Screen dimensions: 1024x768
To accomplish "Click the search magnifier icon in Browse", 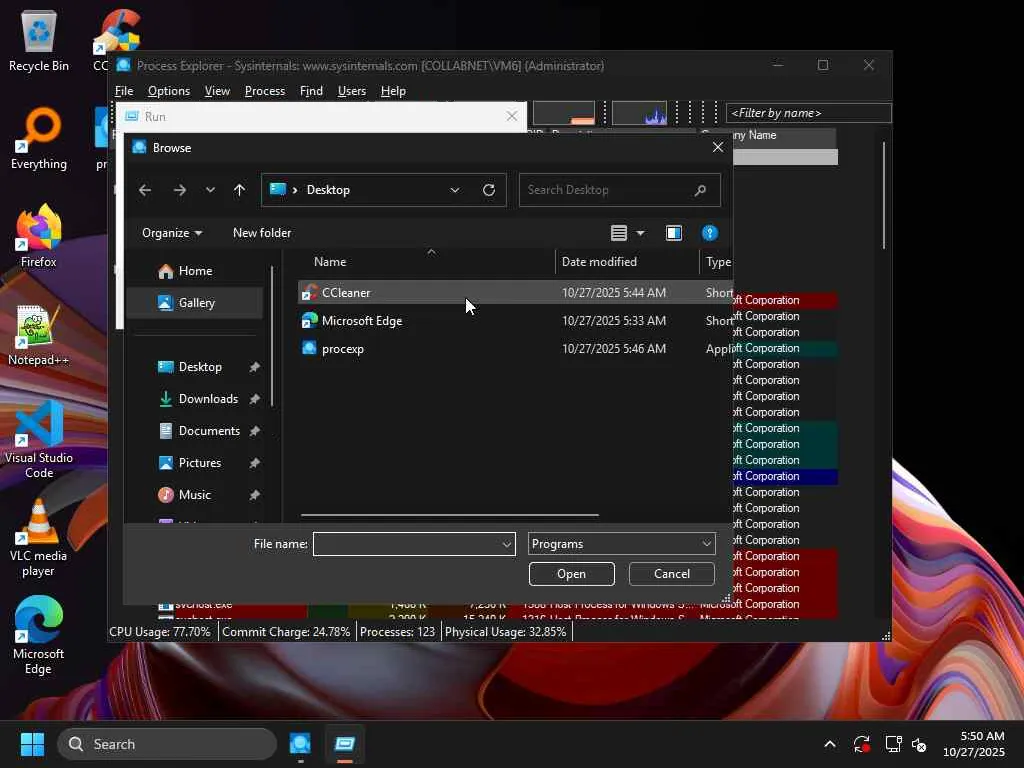I will tap(700, 190).
